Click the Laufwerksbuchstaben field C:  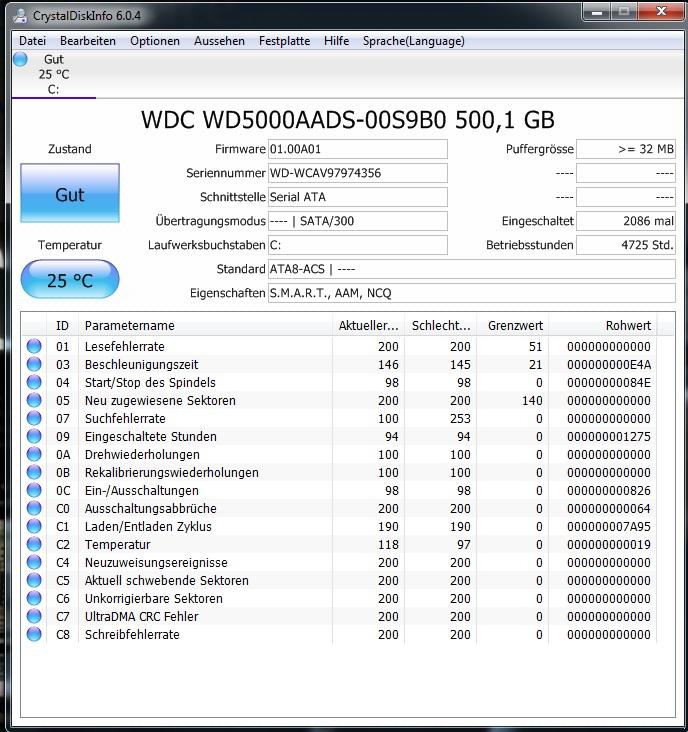tap(358, 245)
